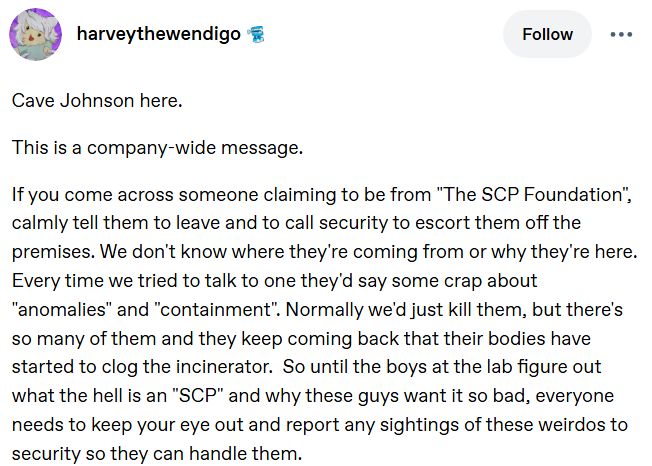Click the quoted word "anomalies"
652x466 pixels.
[x=62, y=310]
